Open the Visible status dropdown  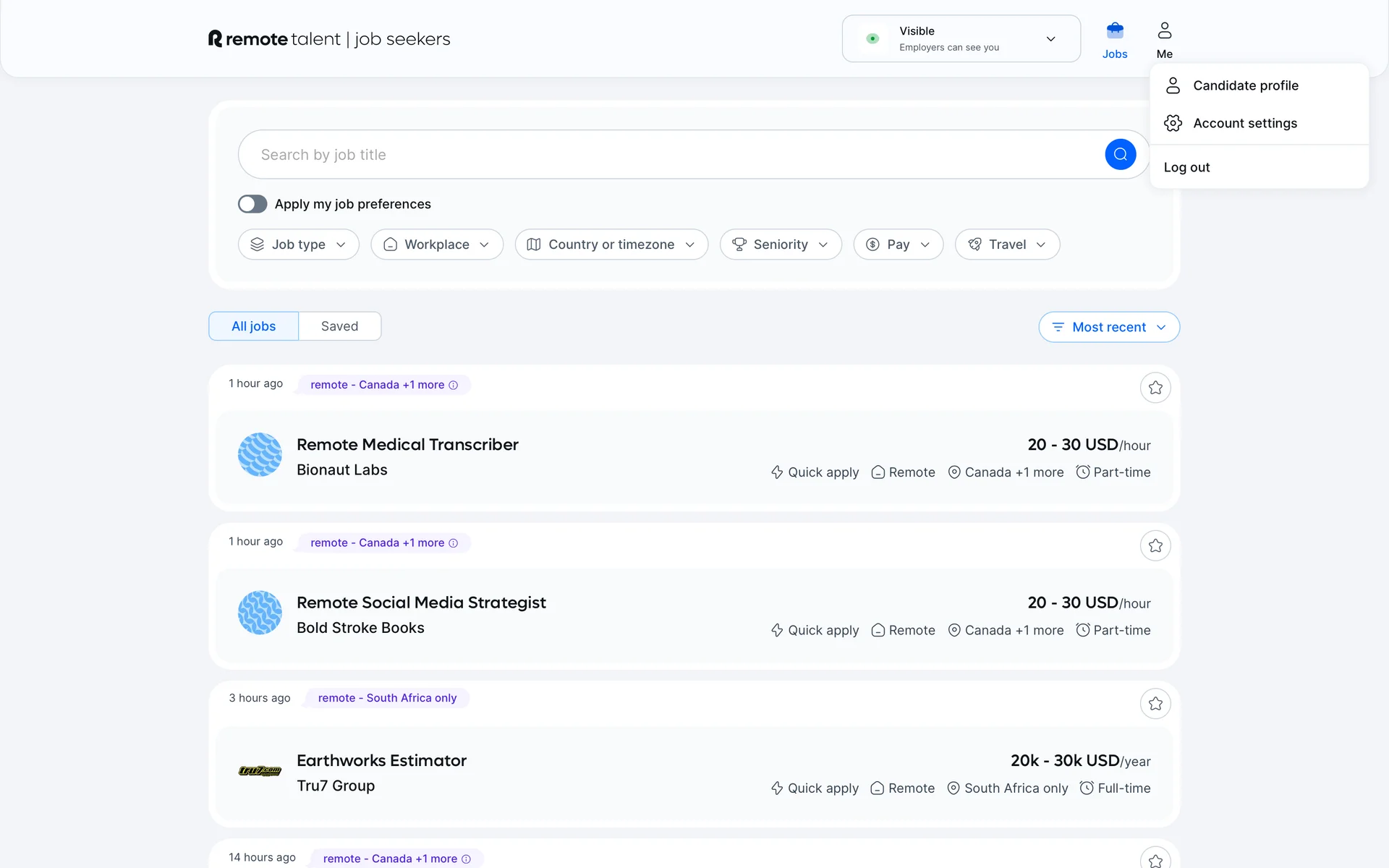click(961, 39)
